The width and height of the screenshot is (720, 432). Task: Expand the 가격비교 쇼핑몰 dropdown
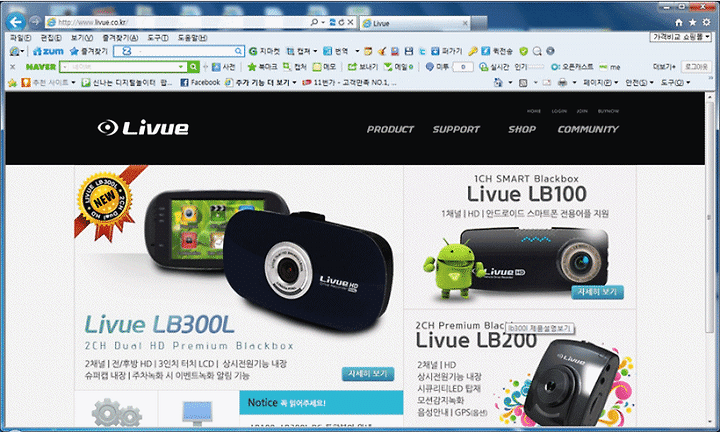coord(681,37)
